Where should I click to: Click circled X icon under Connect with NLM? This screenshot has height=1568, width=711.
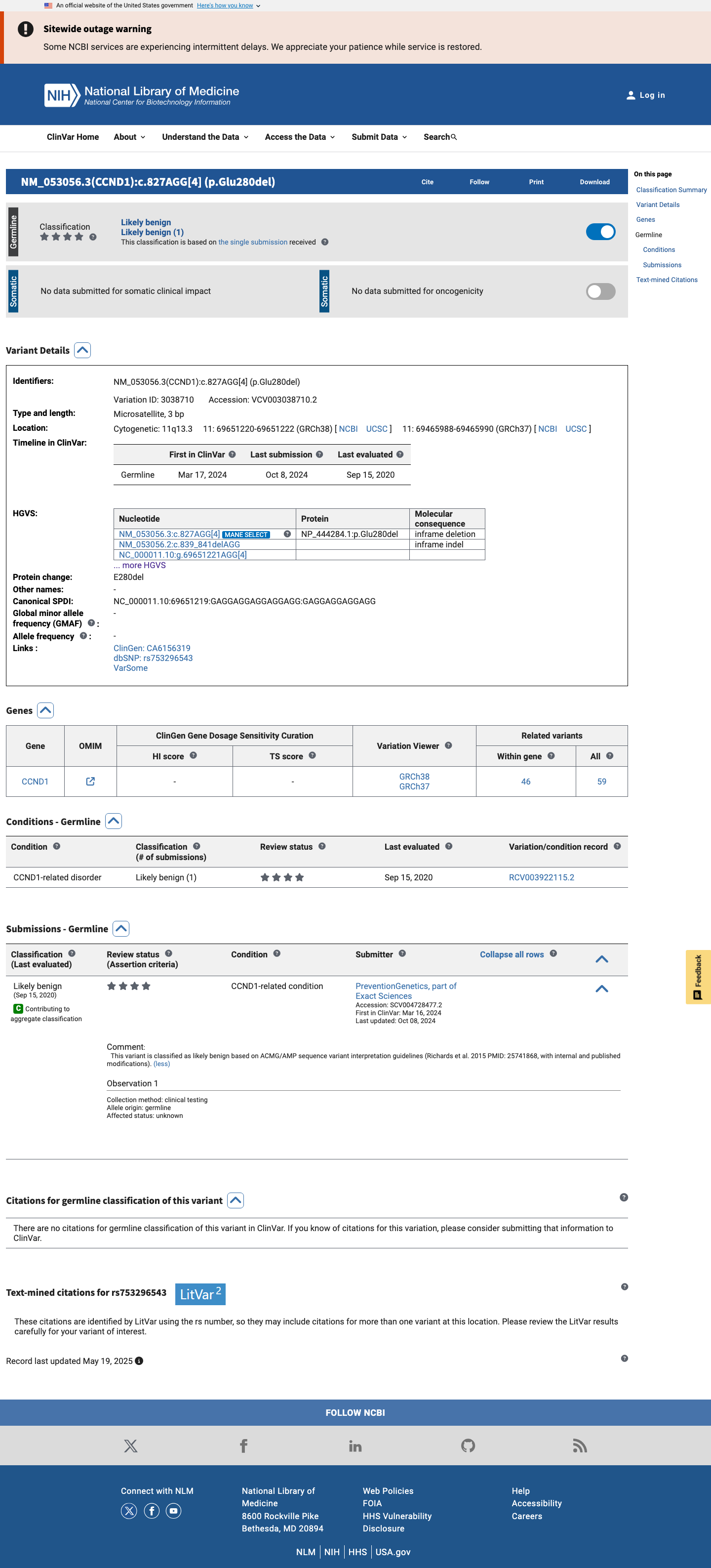click(129, 1511)
